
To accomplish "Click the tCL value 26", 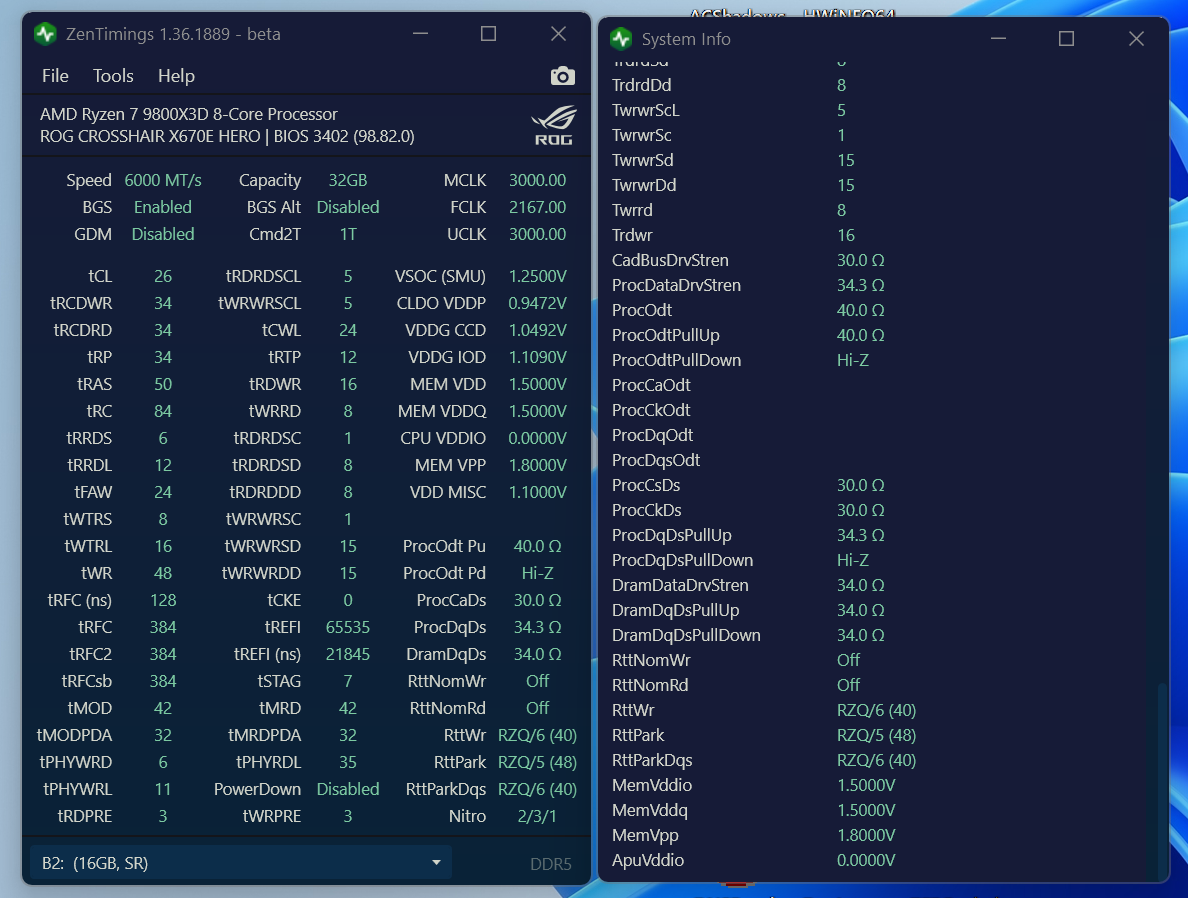I will point(163,277).
